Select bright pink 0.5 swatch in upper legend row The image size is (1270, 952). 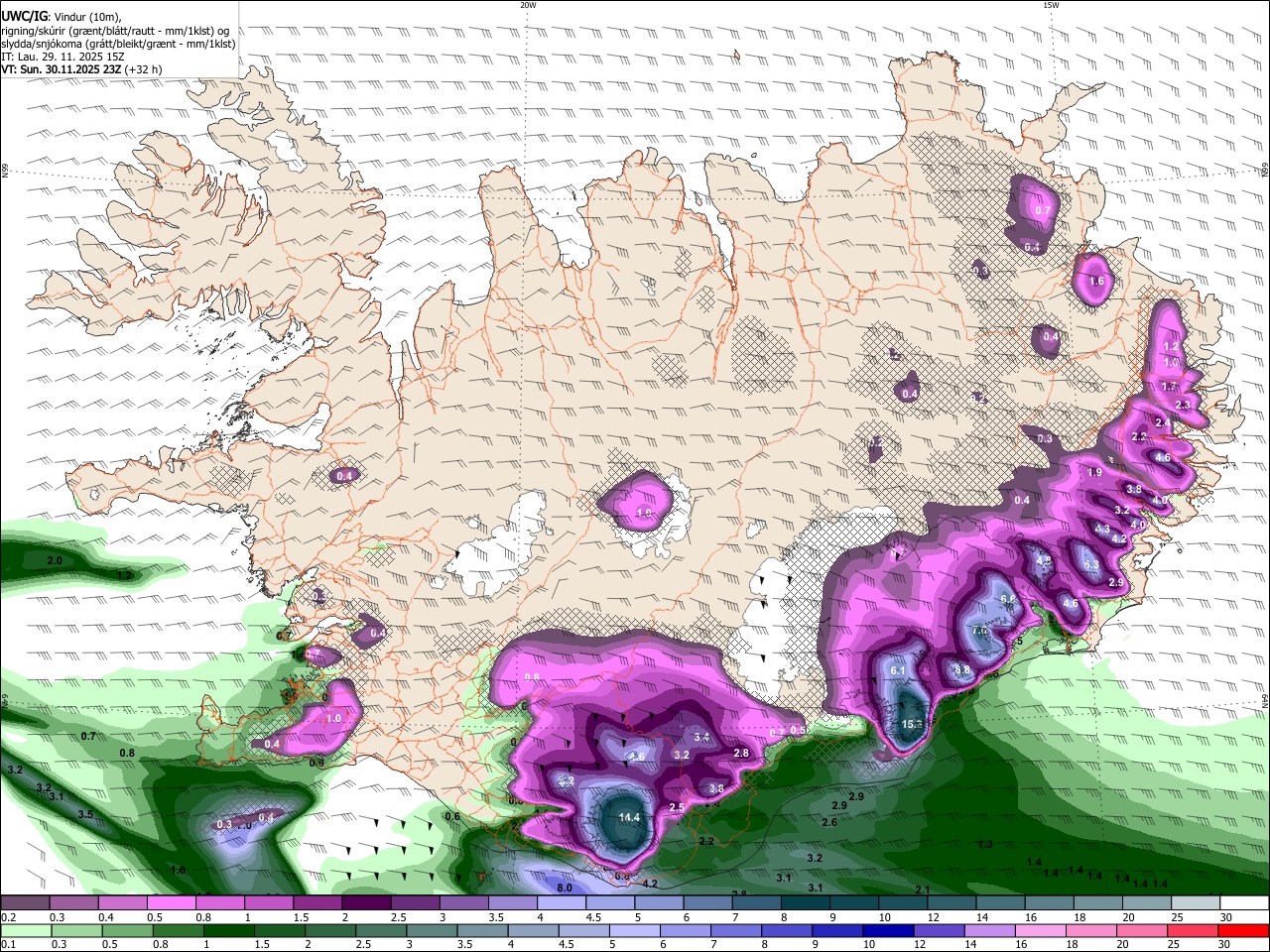171,903
